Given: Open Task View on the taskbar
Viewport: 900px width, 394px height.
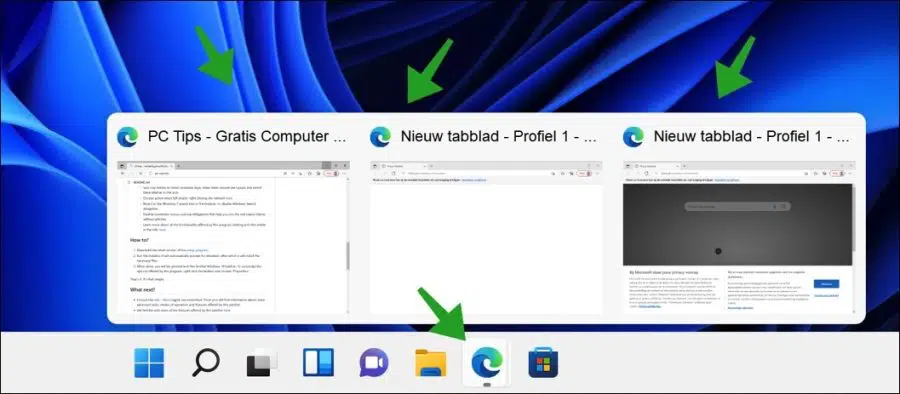Looking at the screenshot, I should click(262, 363).
